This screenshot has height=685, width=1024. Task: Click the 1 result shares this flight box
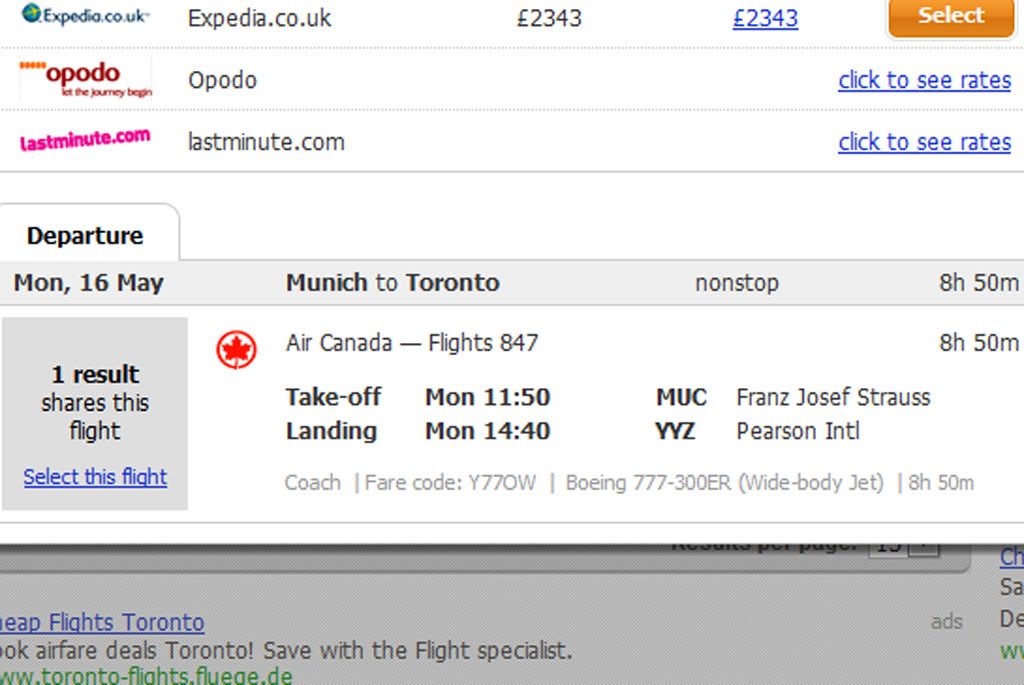click(95, 413)
